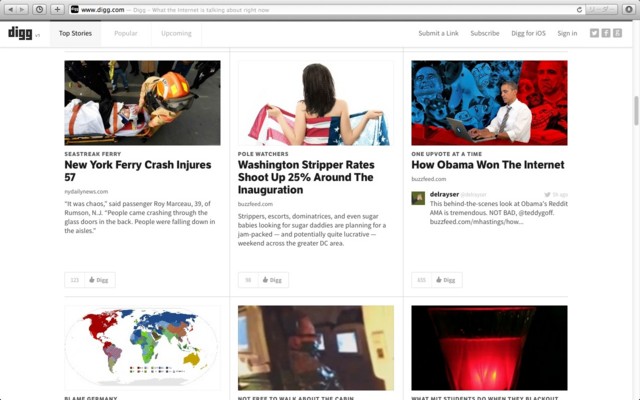Open delrayser username in tweet

point(444,194)
